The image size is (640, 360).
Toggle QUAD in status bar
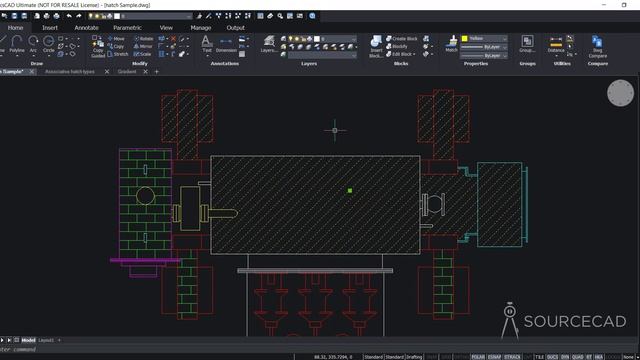[578, 357]
